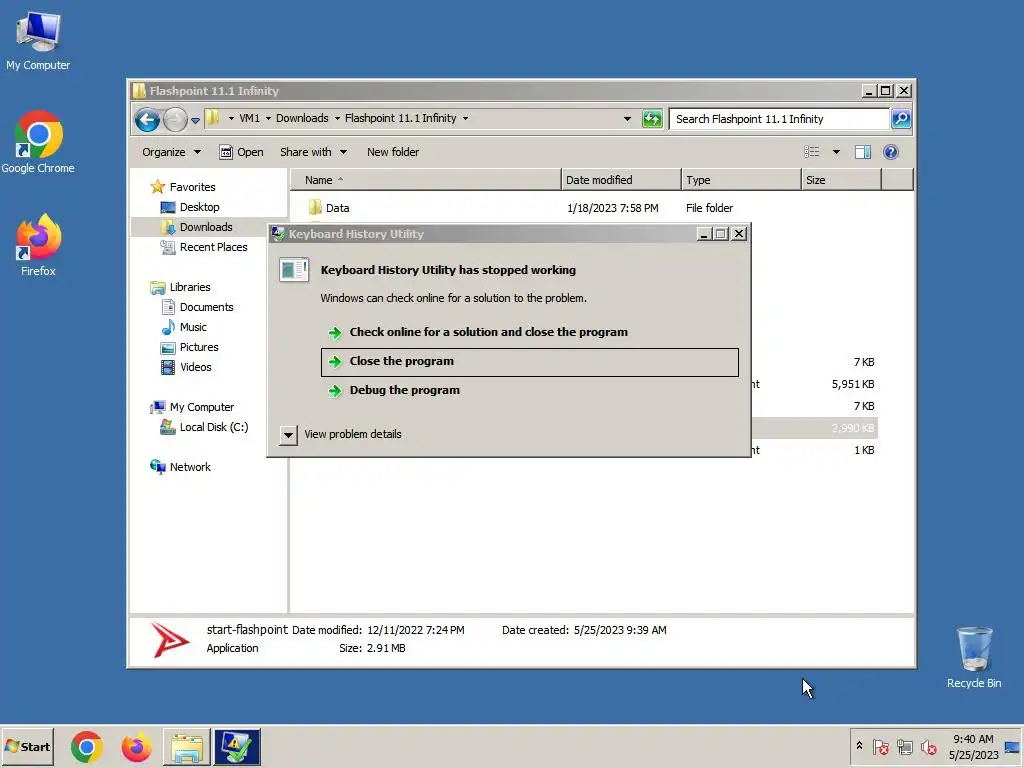Click VM1 in the address breadcrumb
The height and width of the screenshot is (768, 1024).
(x=249, y=118)
